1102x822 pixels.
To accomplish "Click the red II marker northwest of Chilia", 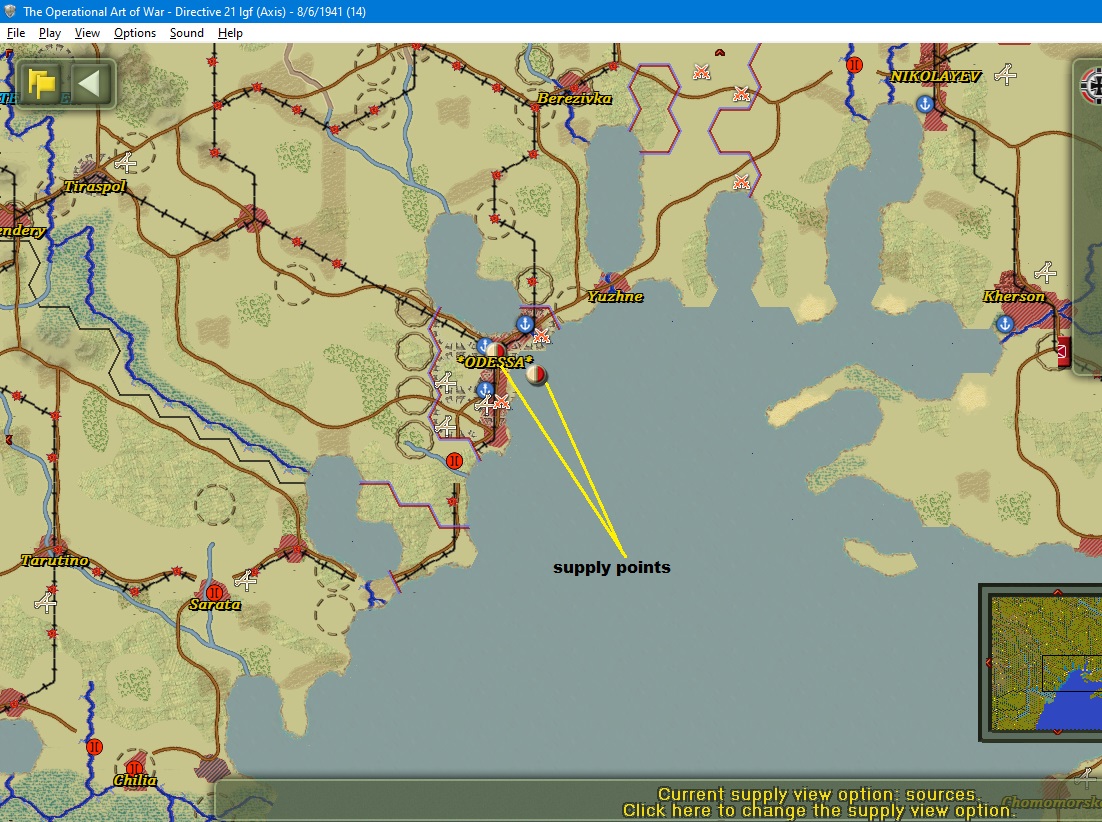I will tap(94, 747).
